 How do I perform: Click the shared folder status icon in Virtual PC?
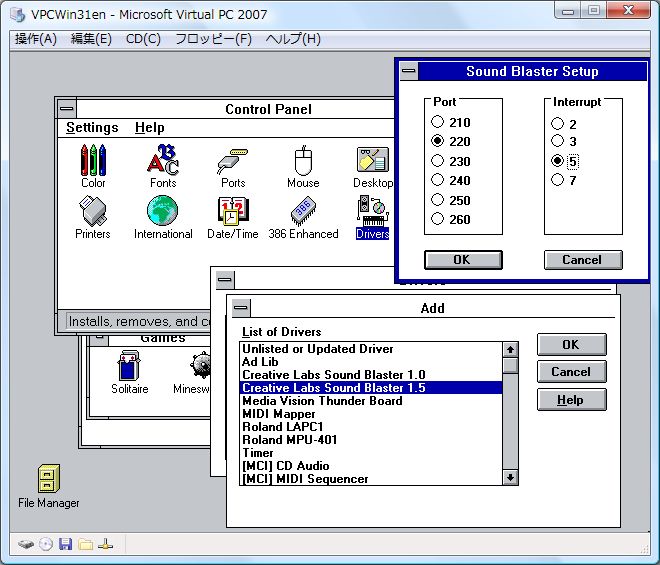(85, 544)
